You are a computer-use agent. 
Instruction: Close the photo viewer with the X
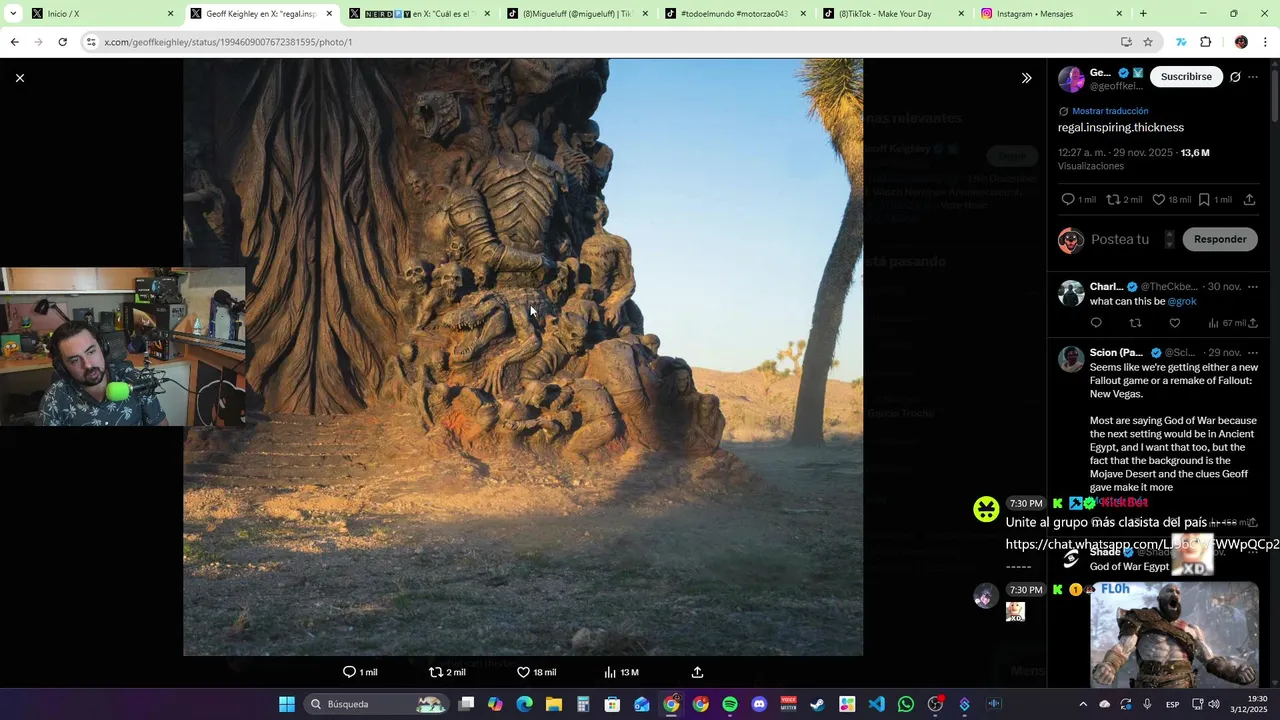[x=19, y=78]
